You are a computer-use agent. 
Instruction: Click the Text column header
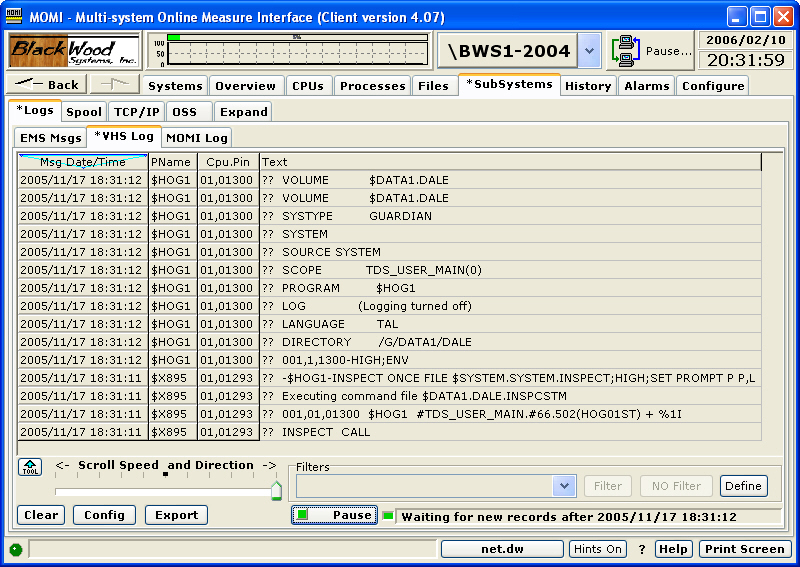coord(510,162)
